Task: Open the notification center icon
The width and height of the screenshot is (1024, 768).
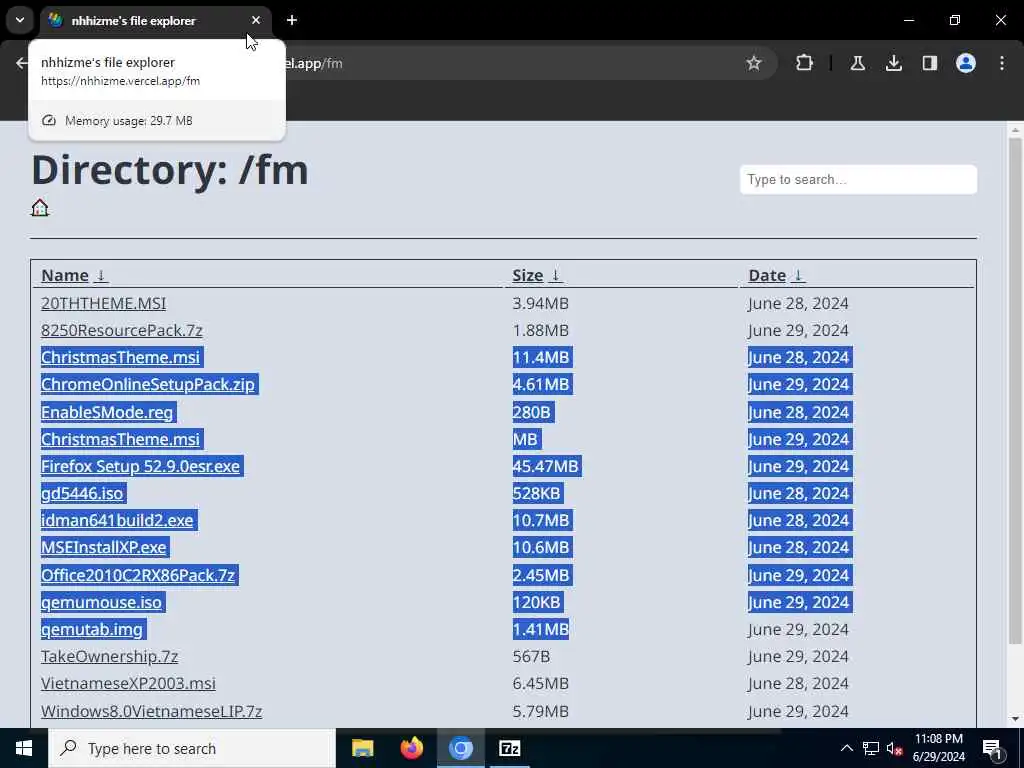Action: pyautogui.click(x=992, y=748)
